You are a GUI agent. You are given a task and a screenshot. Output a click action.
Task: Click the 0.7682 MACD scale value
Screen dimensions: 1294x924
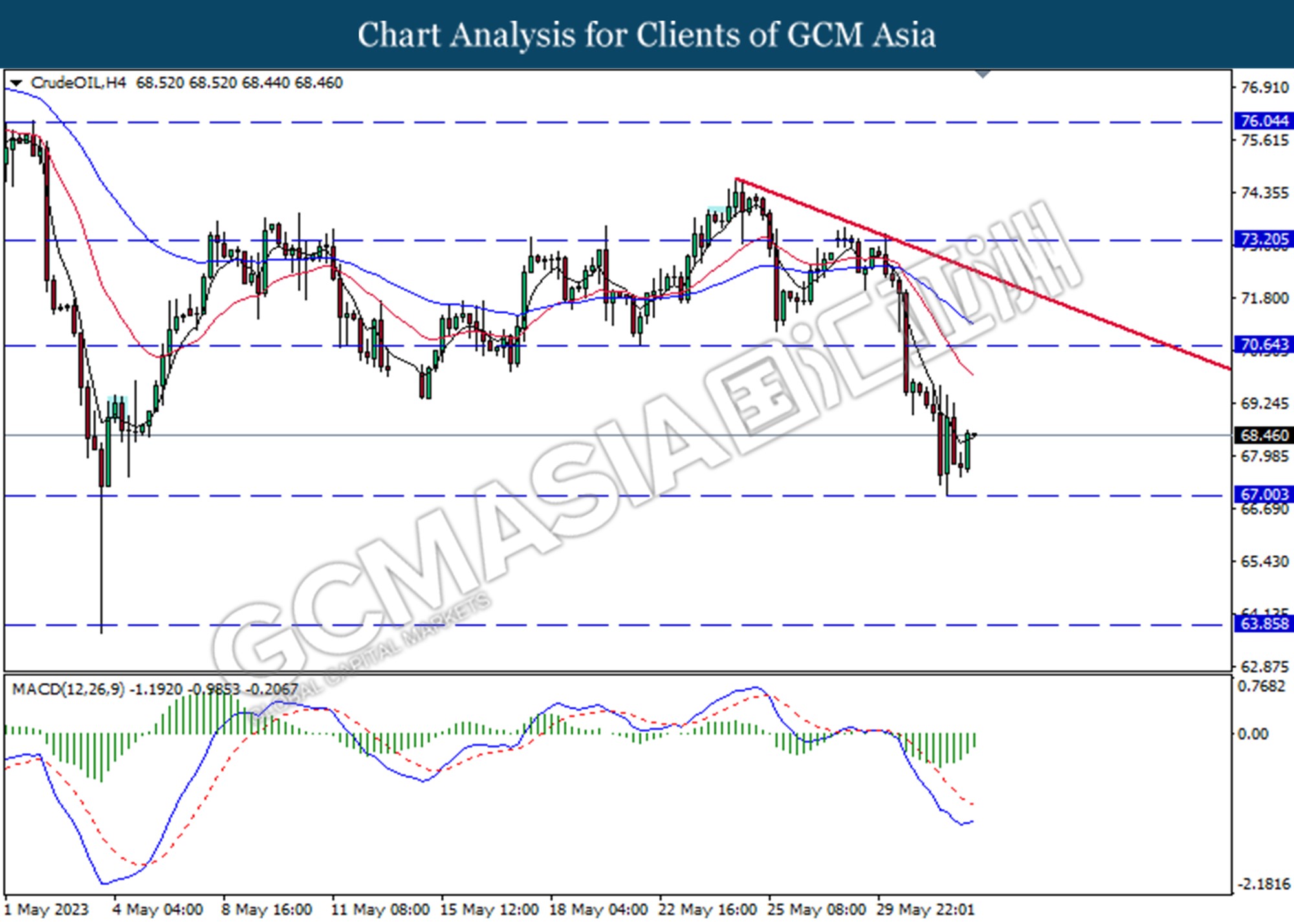[x=1261, y=687]
